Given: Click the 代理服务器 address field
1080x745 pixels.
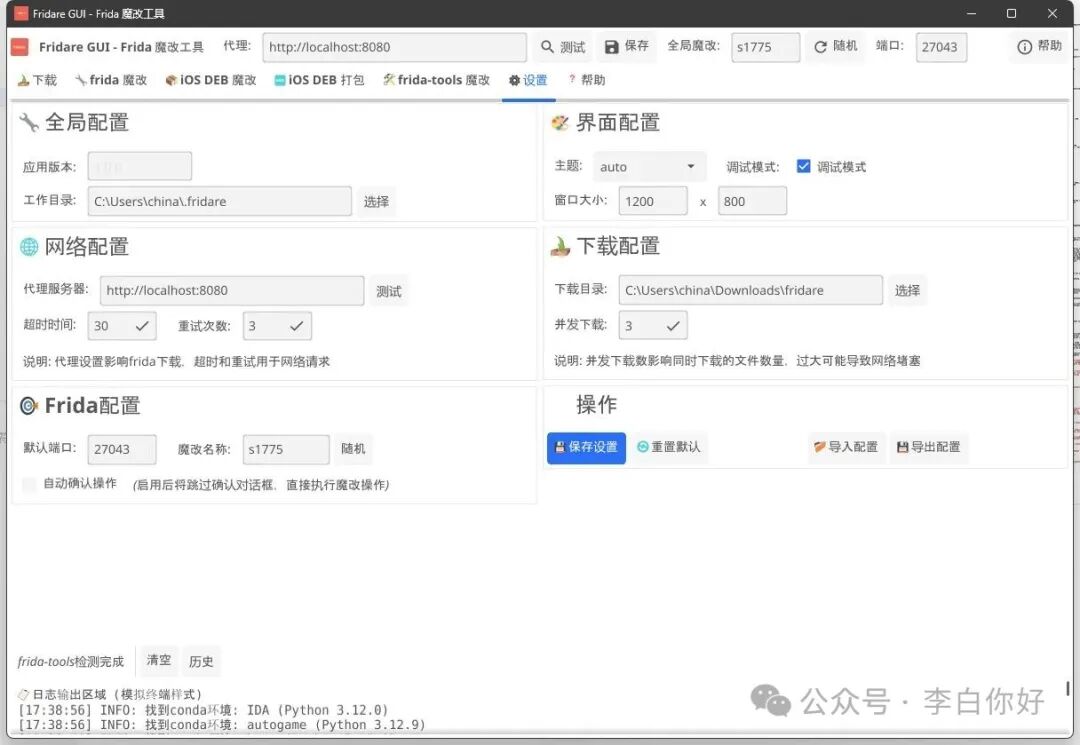Looking at the screenshot, I should (x=231, y=291).
